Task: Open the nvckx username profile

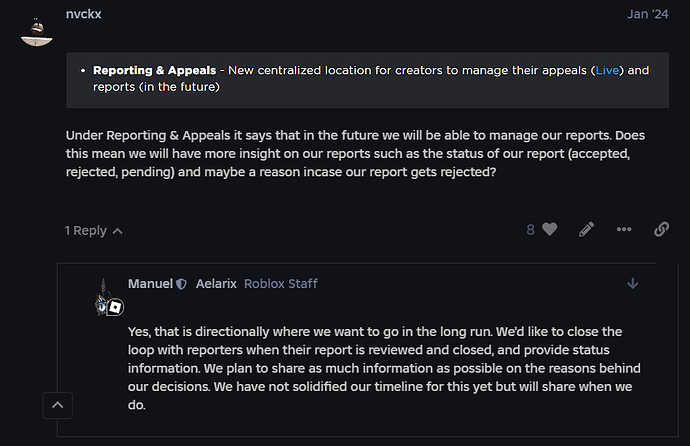Action: 83,14
